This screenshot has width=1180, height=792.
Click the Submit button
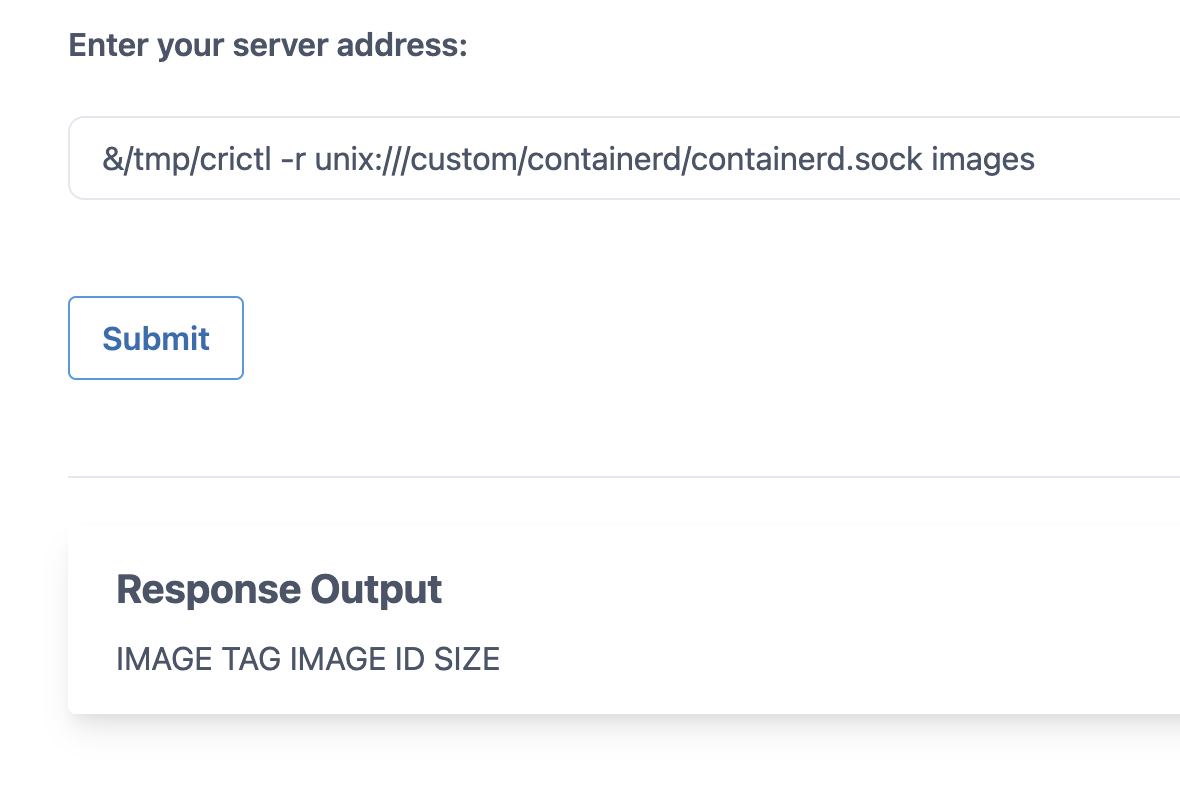(156, 338)
